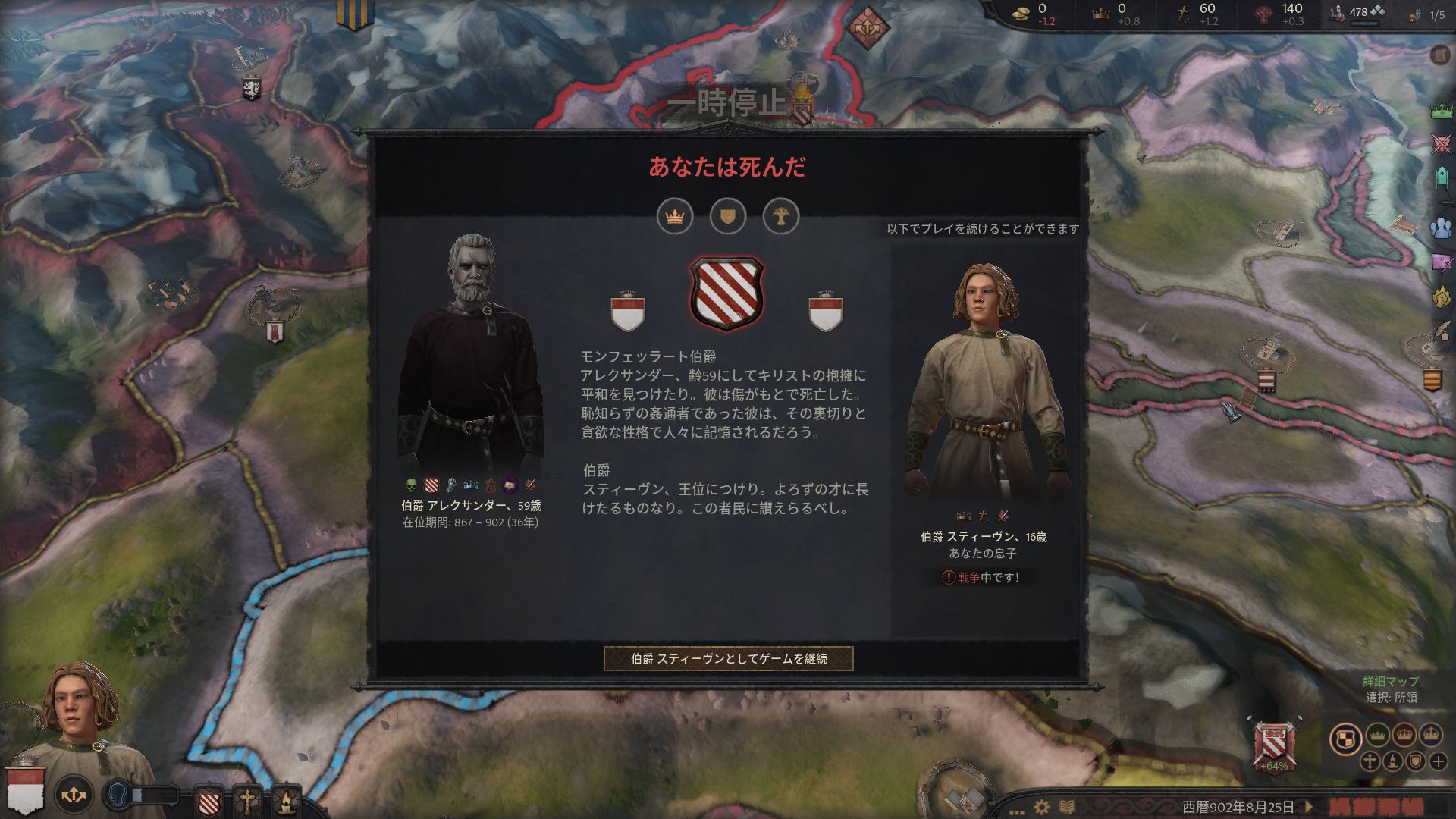Open the Intrigue letter icon in sidebar
The image size is (1456, 819).
1441,262
